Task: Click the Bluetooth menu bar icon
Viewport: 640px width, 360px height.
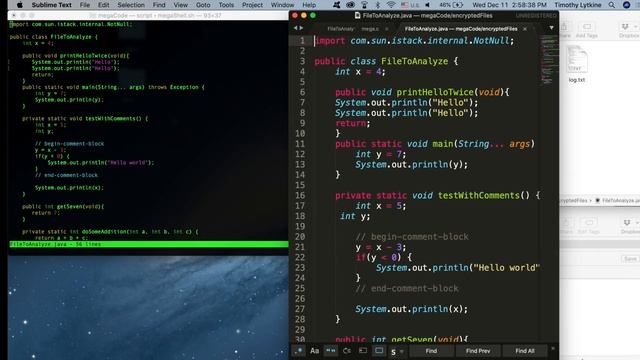Action: coord(378,5)
